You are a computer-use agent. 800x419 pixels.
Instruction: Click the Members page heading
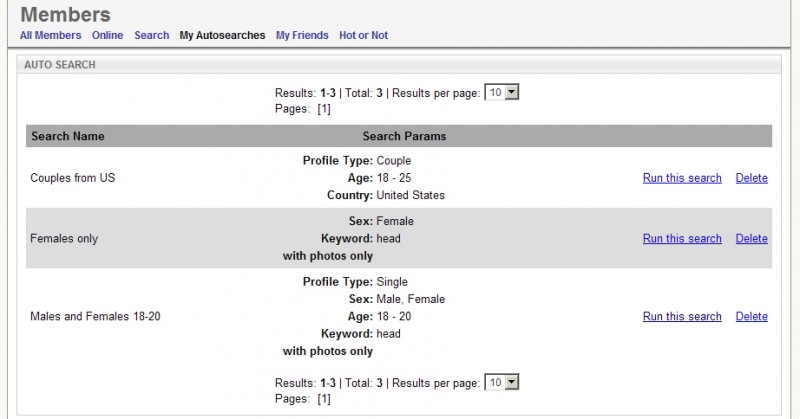[x=65, y=15]
